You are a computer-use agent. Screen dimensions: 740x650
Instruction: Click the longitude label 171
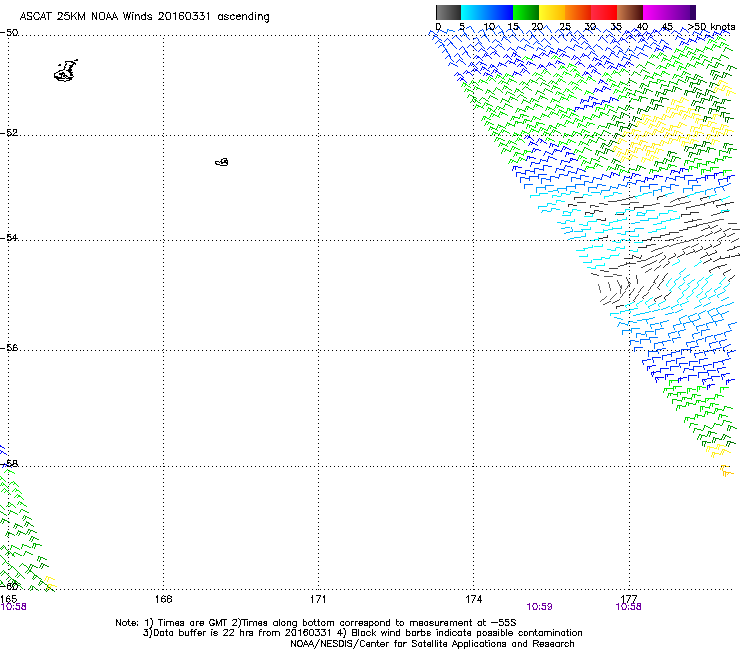[318, 599]
